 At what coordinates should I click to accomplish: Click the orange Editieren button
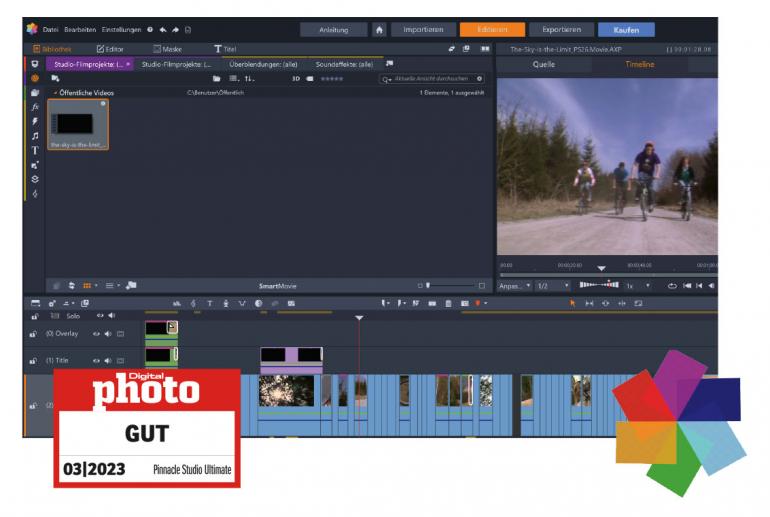(x=492, y=29)
